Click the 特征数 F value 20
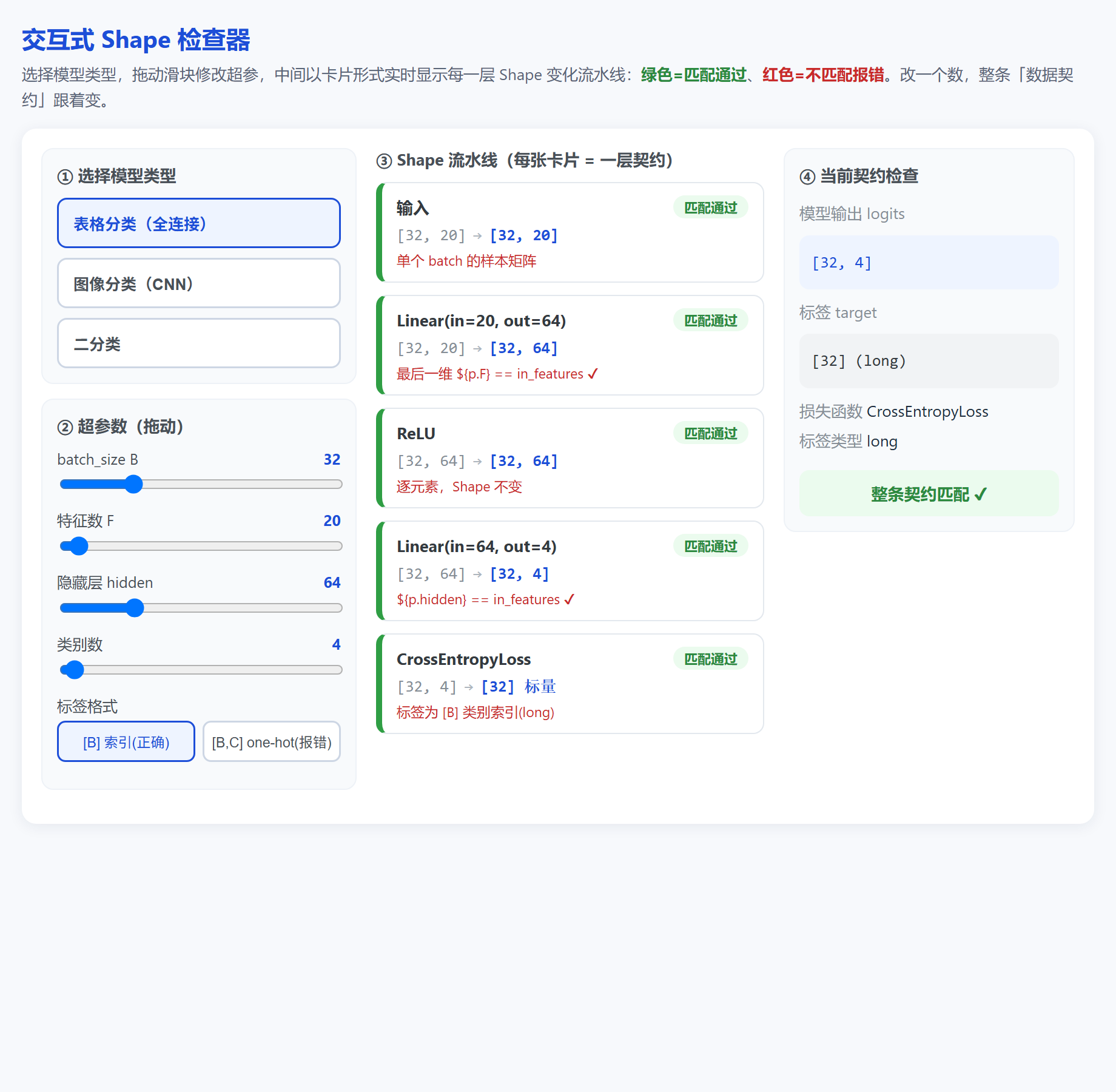Screen dimensions: 1116x1092 pyautogui.click(x=332, y=521)
